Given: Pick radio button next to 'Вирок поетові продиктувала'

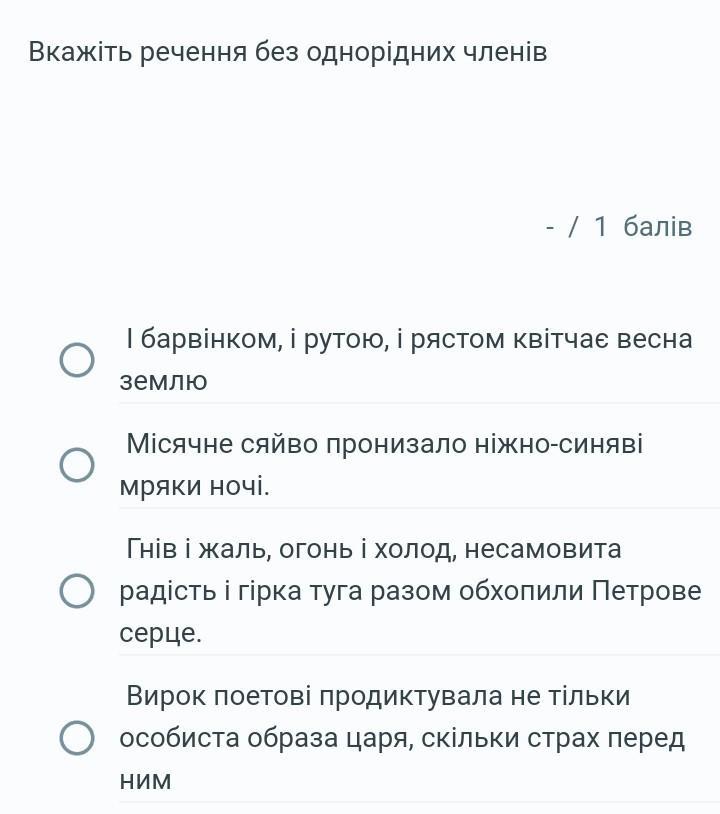Looking at the screenshot, I should [77, 738].
